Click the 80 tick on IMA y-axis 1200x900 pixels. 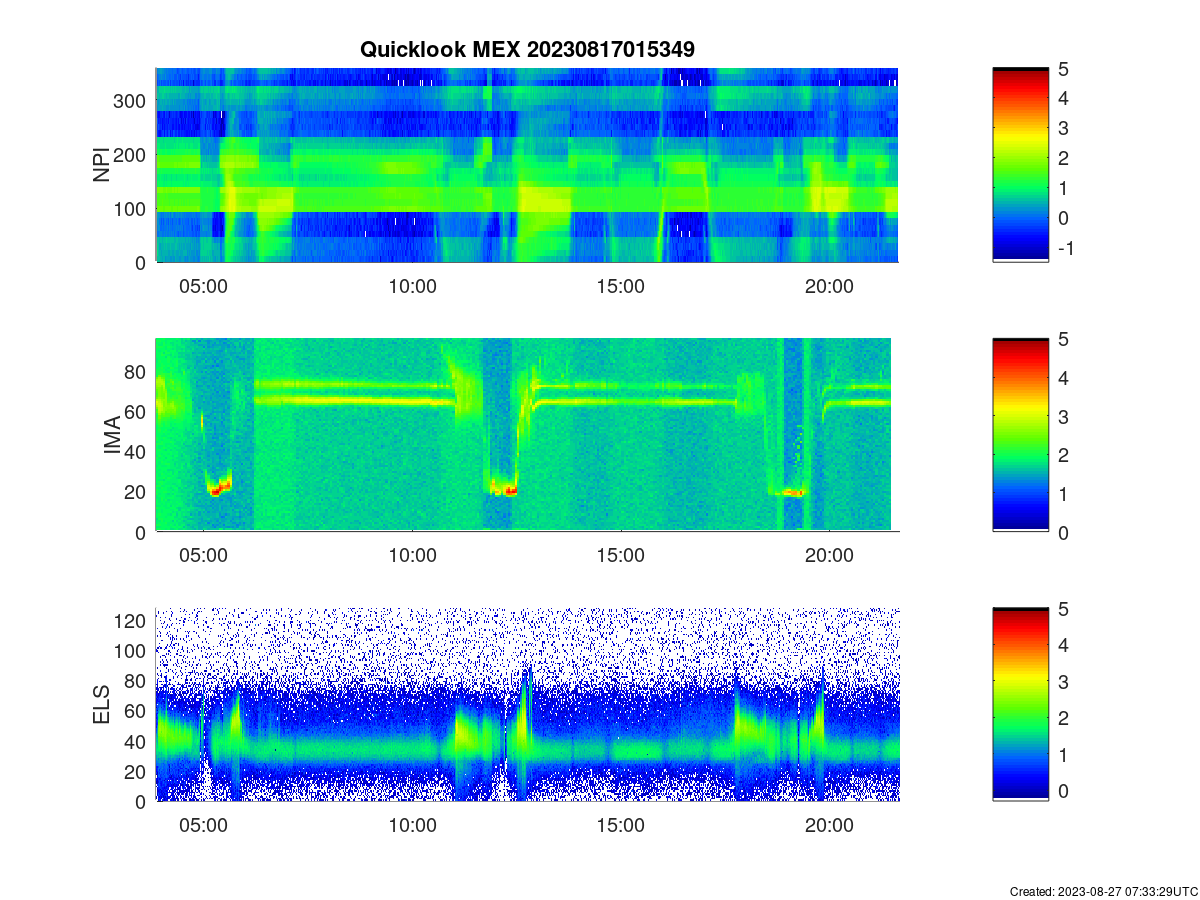pyautogui.click(x=137, y=371)
